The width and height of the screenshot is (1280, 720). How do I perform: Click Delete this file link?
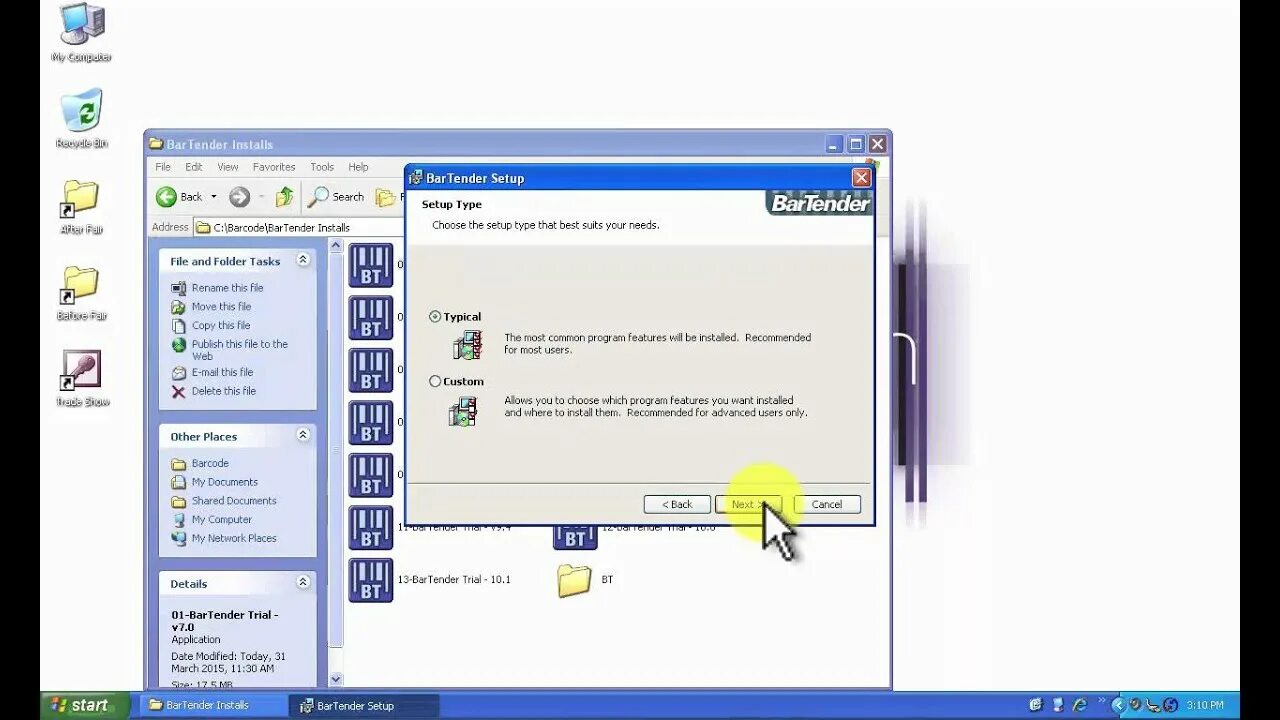223,391
